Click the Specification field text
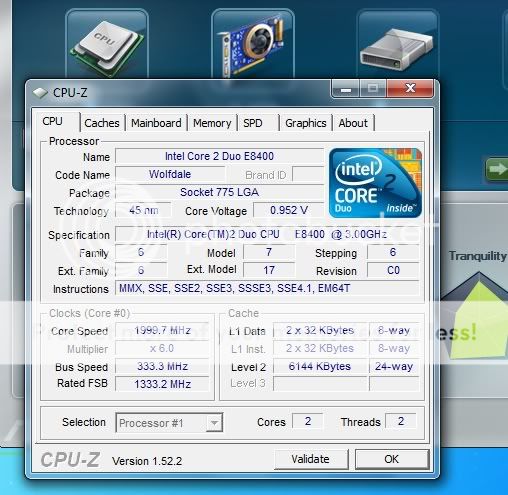Viewport: 508px width, 495px height. point(267,234)
